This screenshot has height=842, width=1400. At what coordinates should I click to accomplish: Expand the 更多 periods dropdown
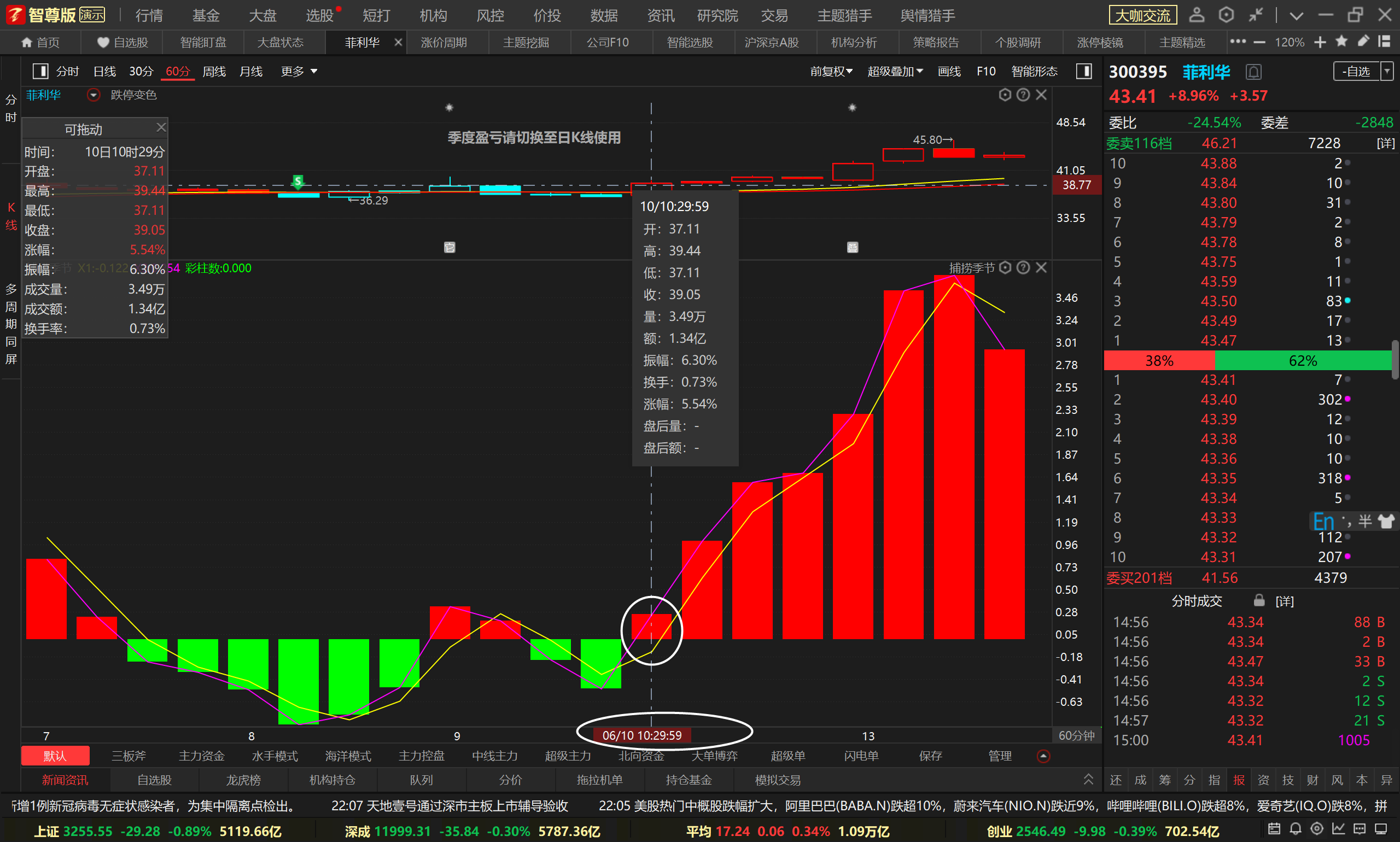point(299,72)
